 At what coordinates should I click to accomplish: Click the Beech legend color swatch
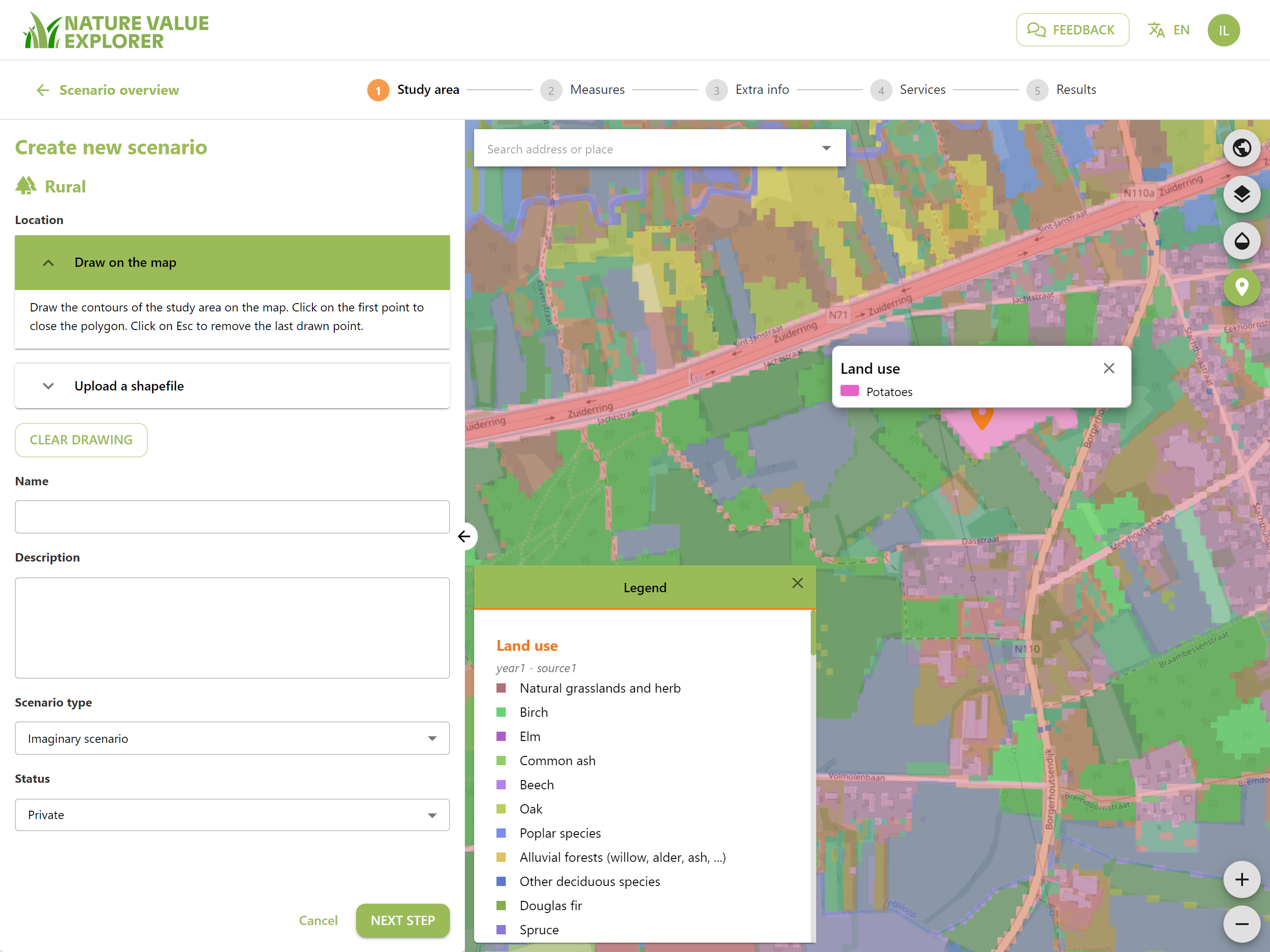pyautogui.click(x=501, y=784)
